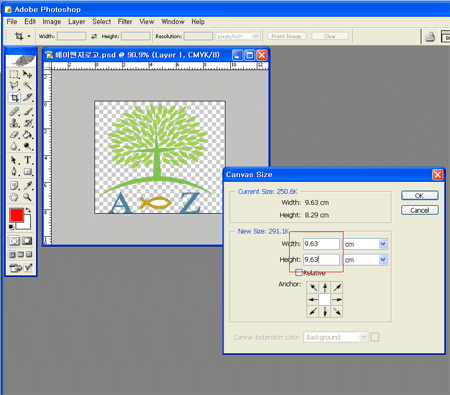Select the Slice tool
Screen dimensions: 450x395
28,98
